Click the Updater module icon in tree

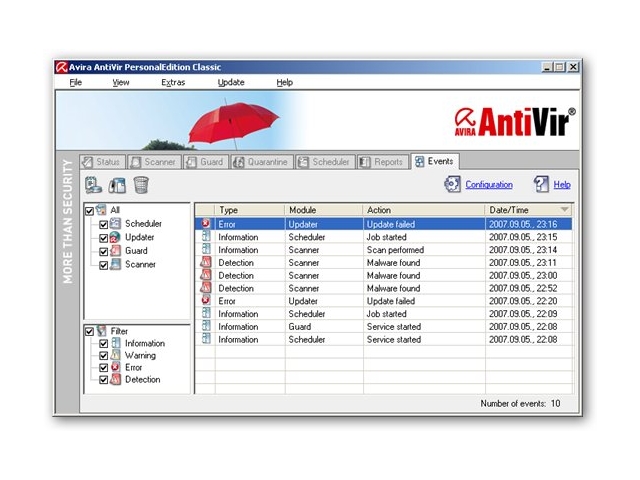116,237
